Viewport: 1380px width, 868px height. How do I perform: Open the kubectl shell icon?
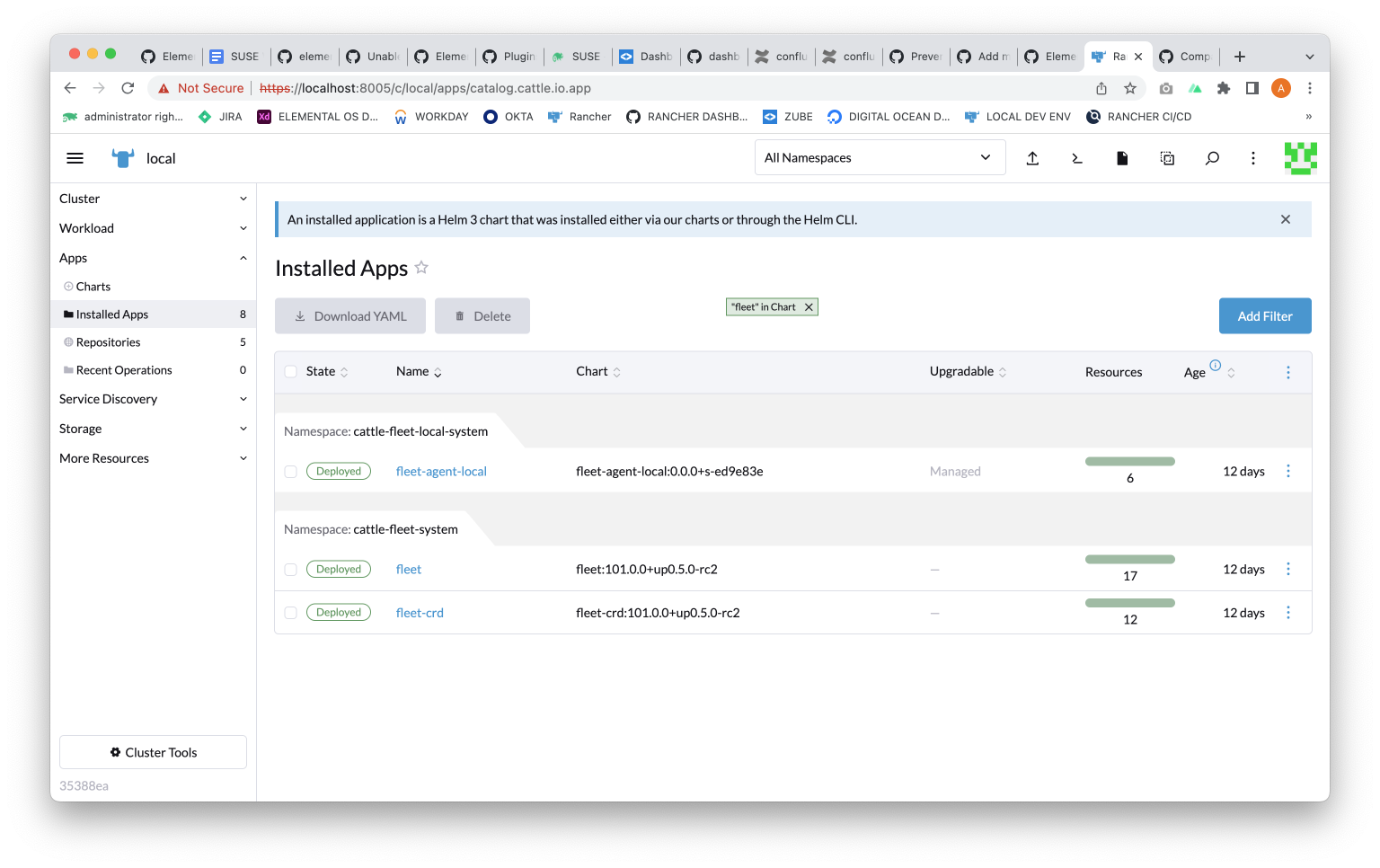(1077, 158)
